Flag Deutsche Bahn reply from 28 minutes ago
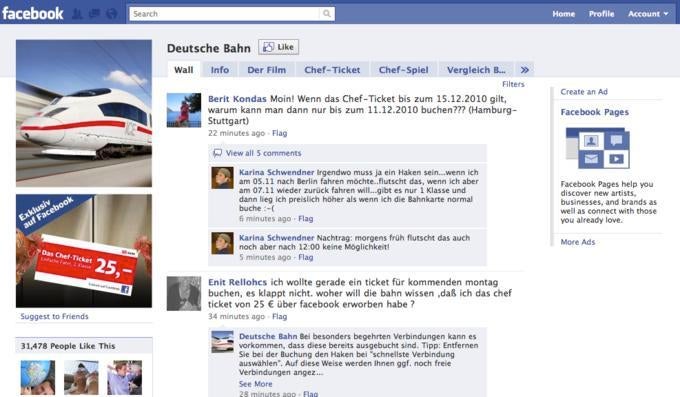The image size is (680, 397). coord(311,394)
